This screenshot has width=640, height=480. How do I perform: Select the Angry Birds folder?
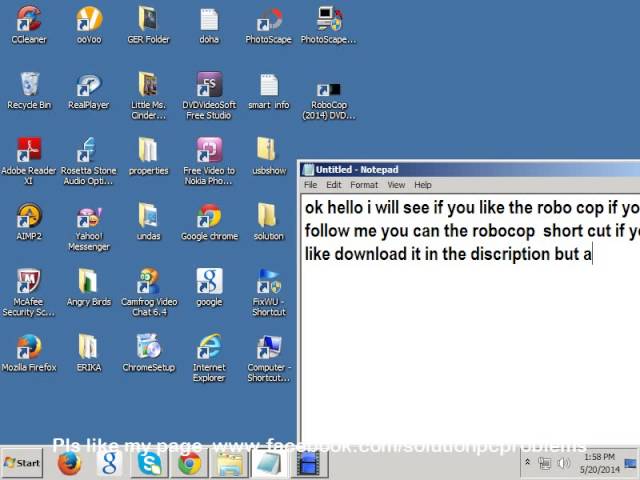pos(89,287)
